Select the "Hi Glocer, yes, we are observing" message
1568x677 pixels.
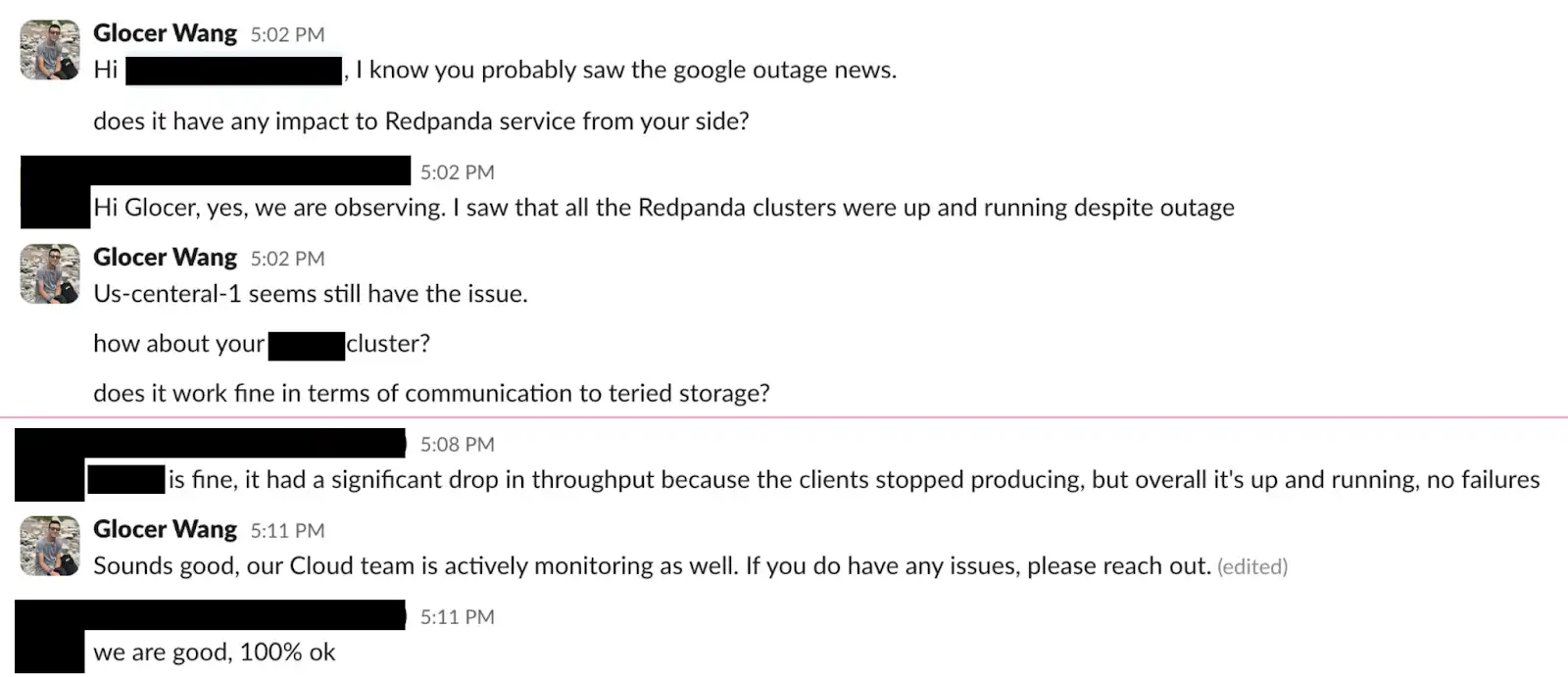tap(663, 208)
